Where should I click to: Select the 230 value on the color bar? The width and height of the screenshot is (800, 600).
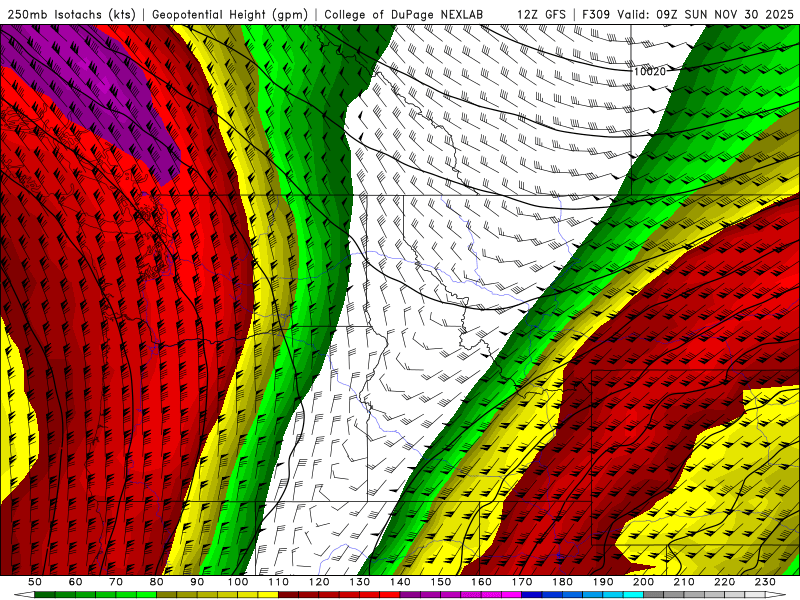coord(765,582)
